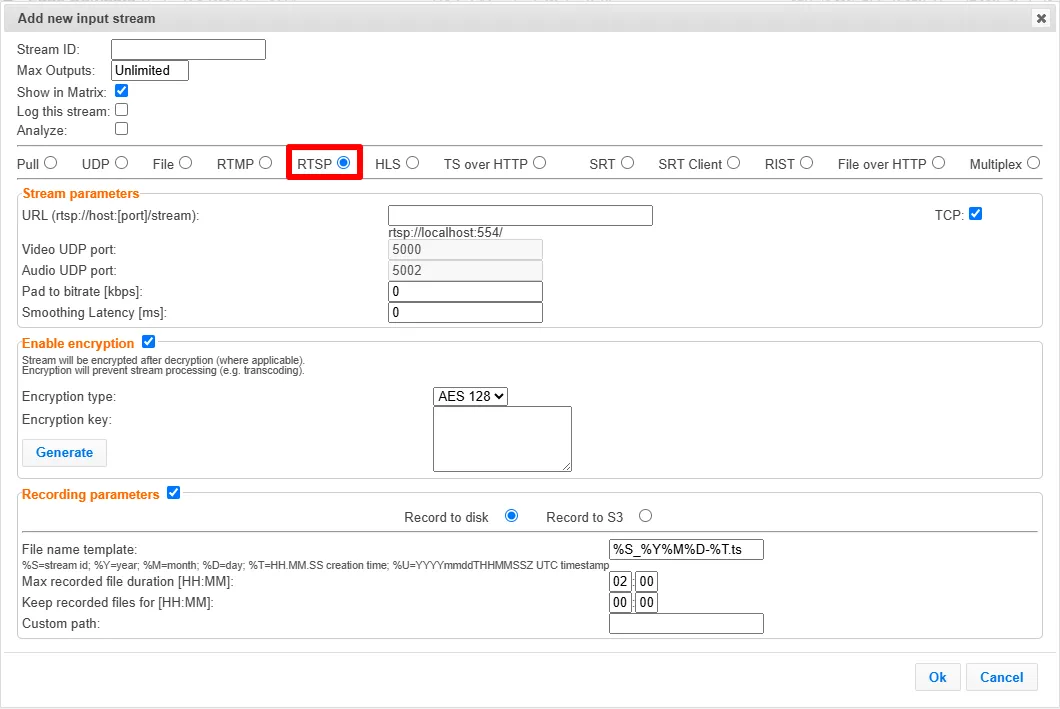Image resolution: width=1060 pixels, height=709 pixels.
Task: Click the max recorded duration minutes field
Action: pyautogui.click(x=646, y=581)
